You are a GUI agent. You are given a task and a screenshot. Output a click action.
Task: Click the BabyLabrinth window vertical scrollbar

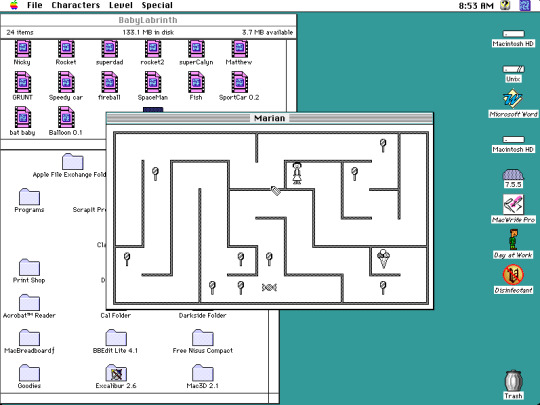coord(291,76)
